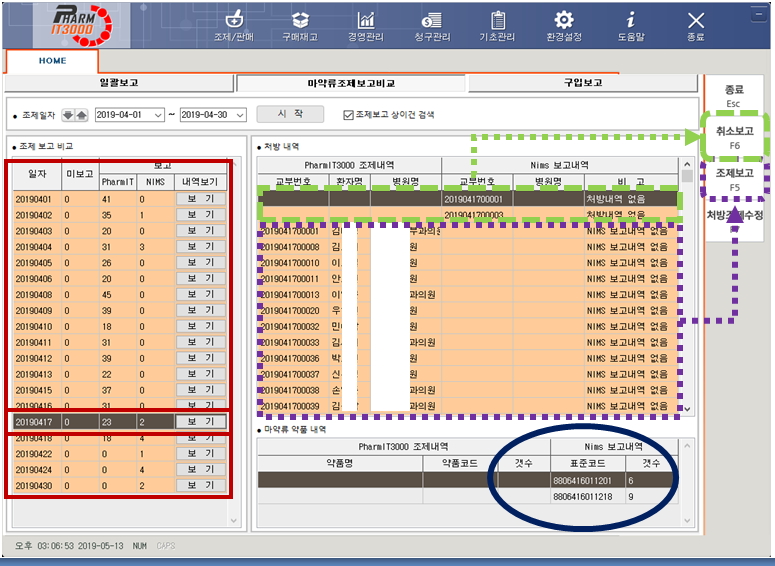775x566 pixels.
Task: Switch to the 마약류조제보고비교 tab
Action: coord(351,84)
